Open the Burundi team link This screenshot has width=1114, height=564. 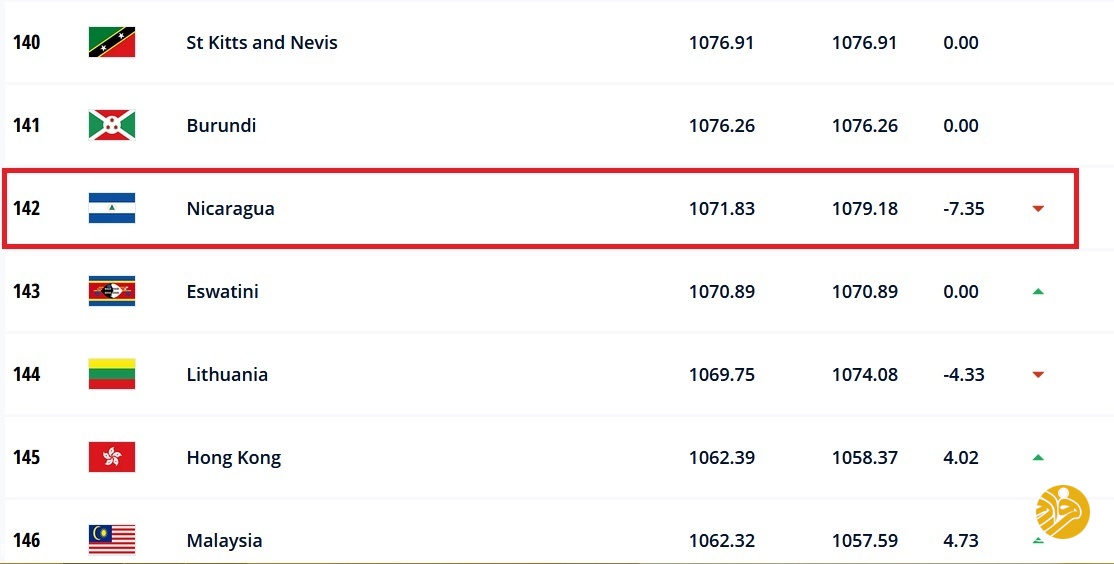click(x=221, y=126)
